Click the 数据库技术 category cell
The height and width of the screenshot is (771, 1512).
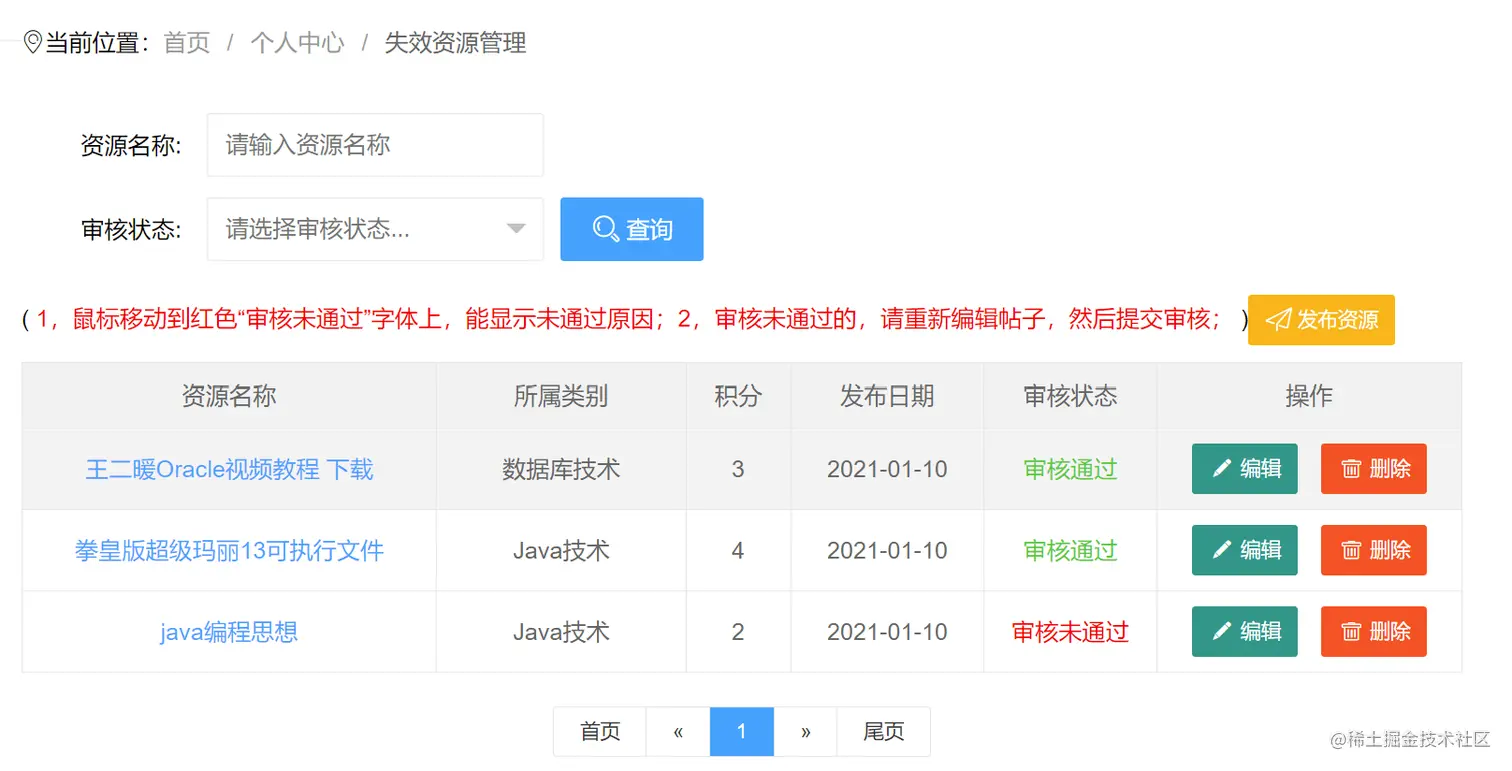coord(561,469)
